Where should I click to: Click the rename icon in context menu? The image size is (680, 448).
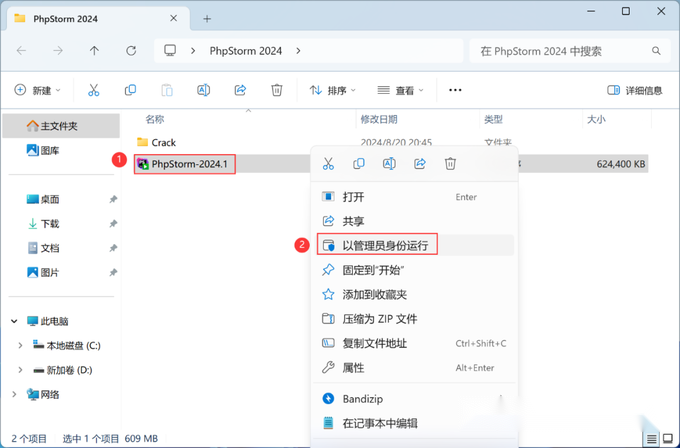click(389, 164)
